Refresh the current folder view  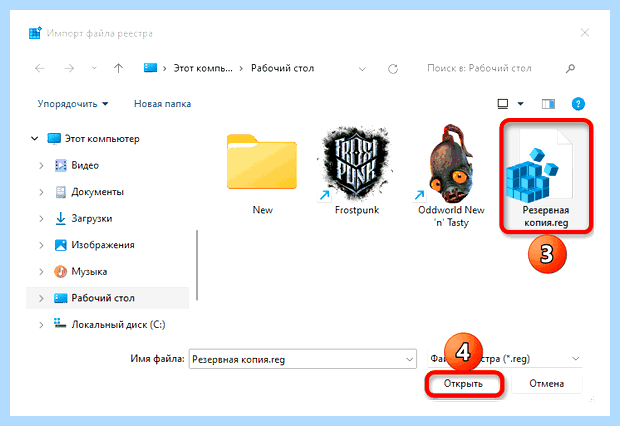click(x=393, y=69)
